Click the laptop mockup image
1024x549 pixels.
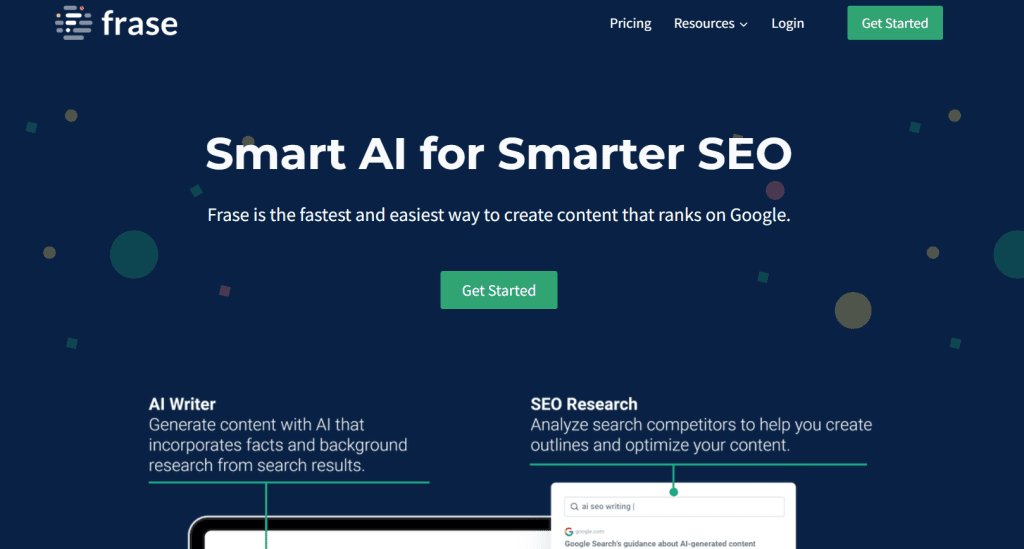369,533
